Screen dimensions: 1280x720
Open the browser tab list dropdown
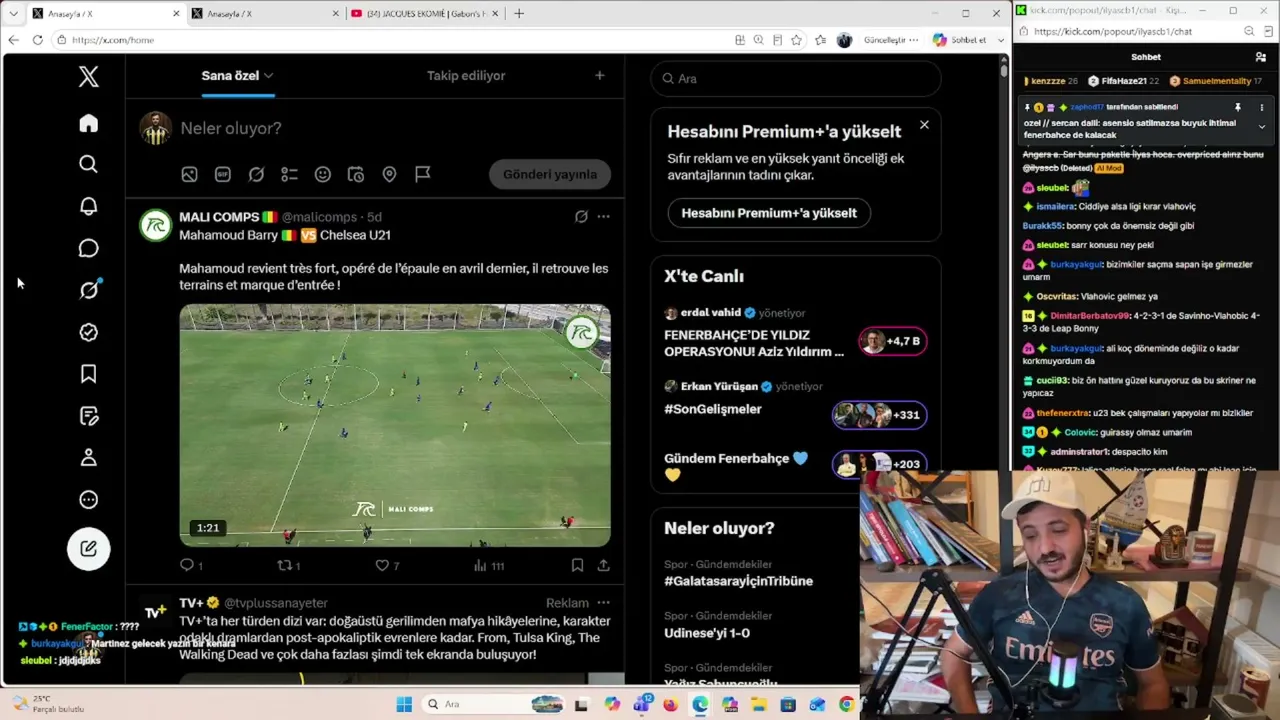click(x=13, y=14)
